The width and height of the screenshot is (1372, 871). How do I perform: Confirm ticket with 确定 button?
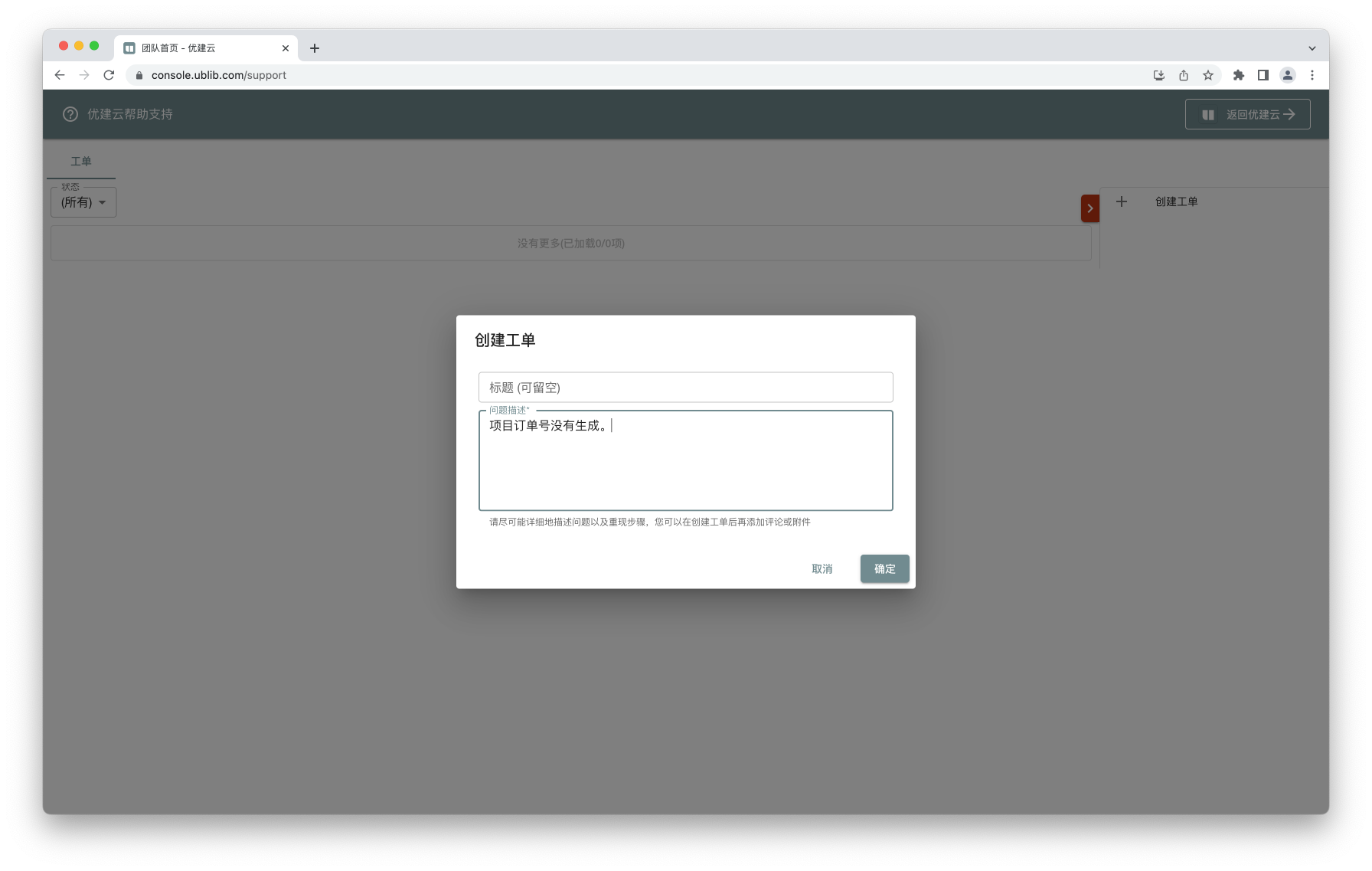click(x=884, y=568)
